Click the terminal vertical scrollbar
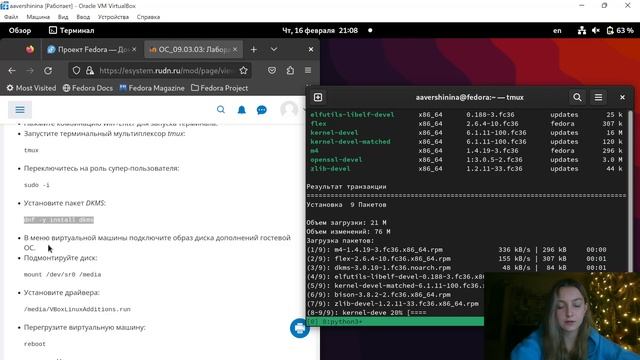The image size is (640, 360). 631,190
